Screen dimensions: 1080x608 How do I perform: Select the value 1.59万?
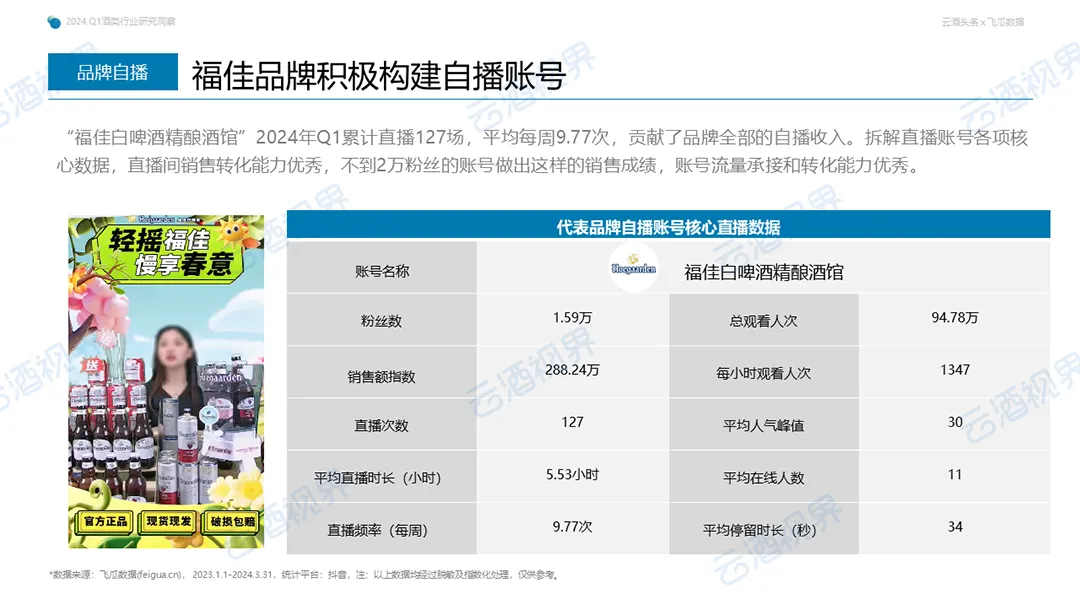coord(572,317)
